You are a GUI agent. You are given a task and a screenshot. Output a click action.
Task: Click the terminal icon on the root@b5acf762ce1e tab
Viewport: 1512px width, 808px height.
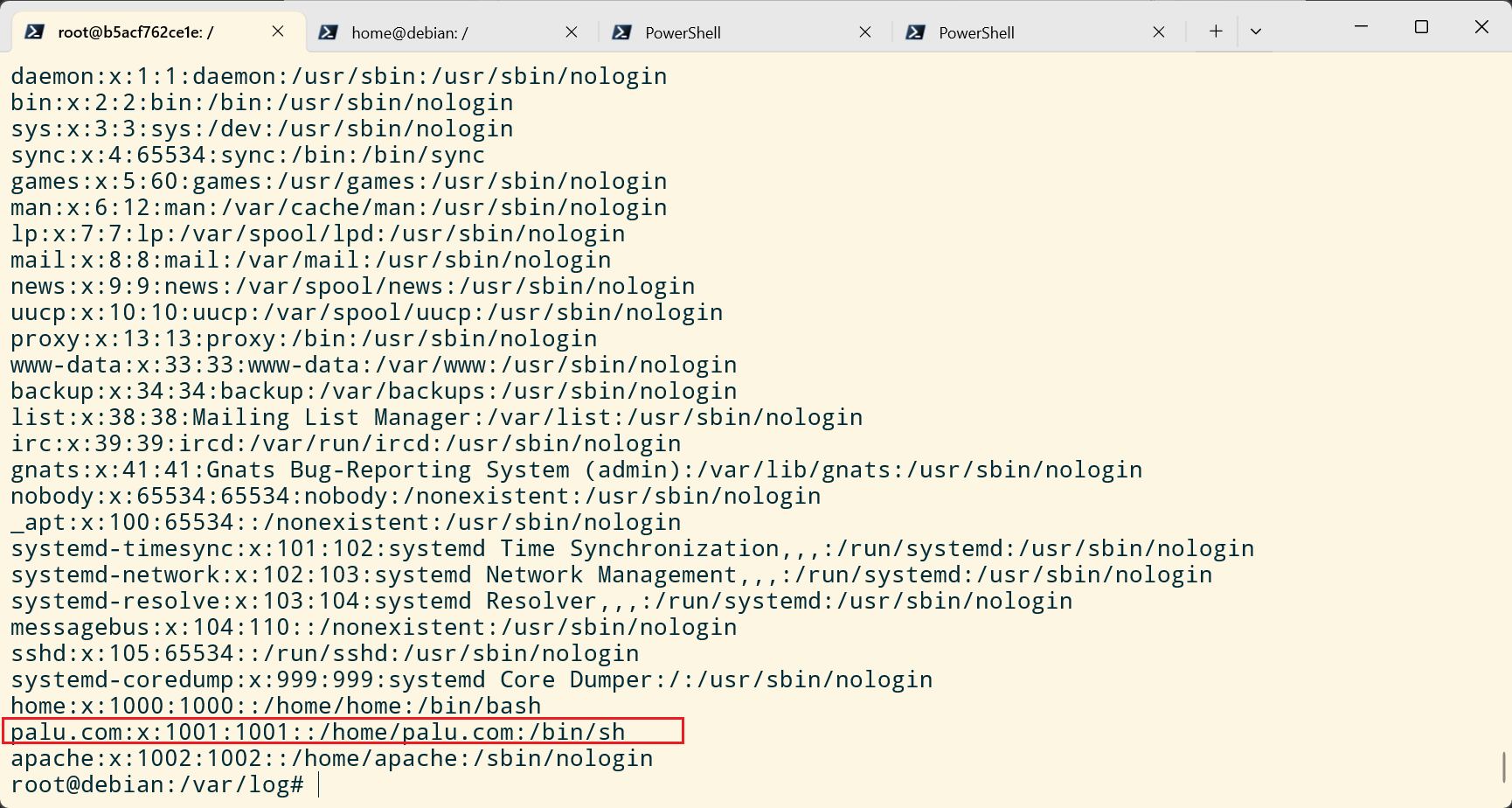[x=35, y=32]
